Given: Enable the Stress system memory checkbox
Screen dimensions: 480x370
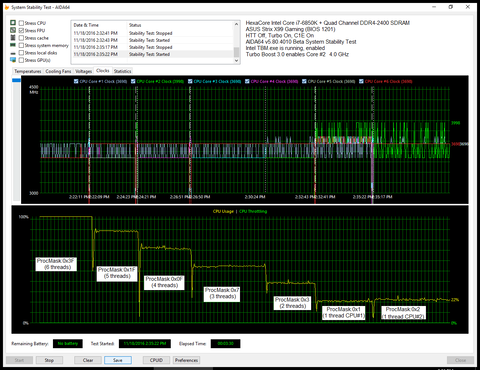Looking at the screenshot, I should [21, 45].
